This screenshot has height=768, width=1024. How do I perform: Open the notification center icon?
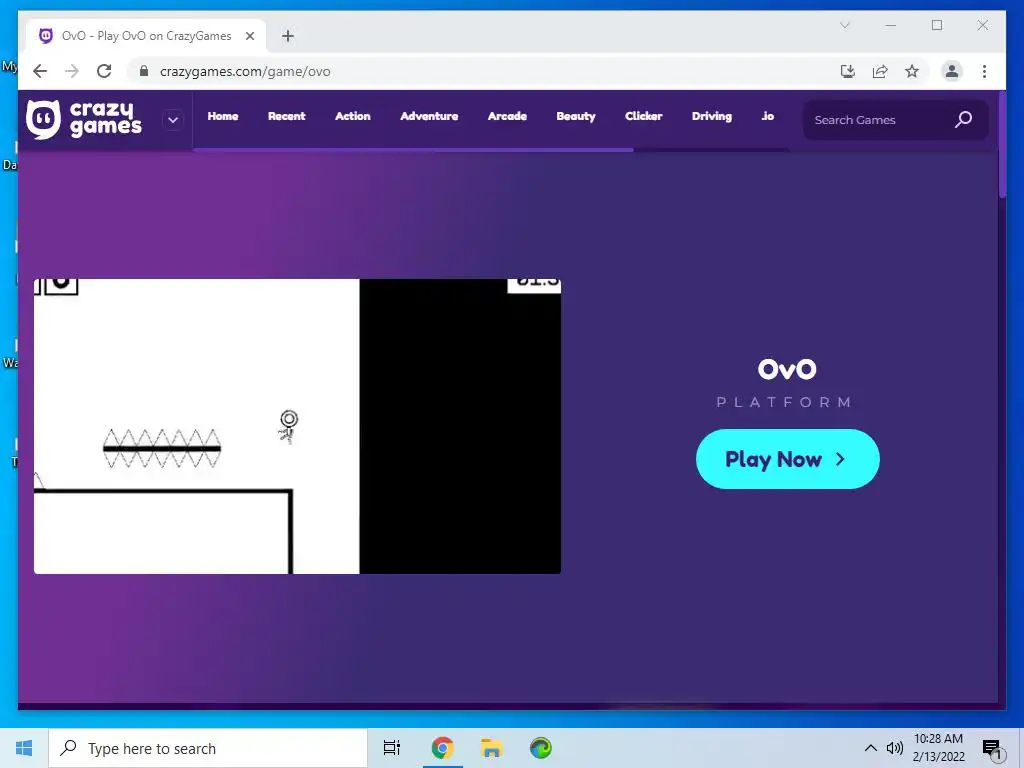pyautogui.click(x=992, y=749)
